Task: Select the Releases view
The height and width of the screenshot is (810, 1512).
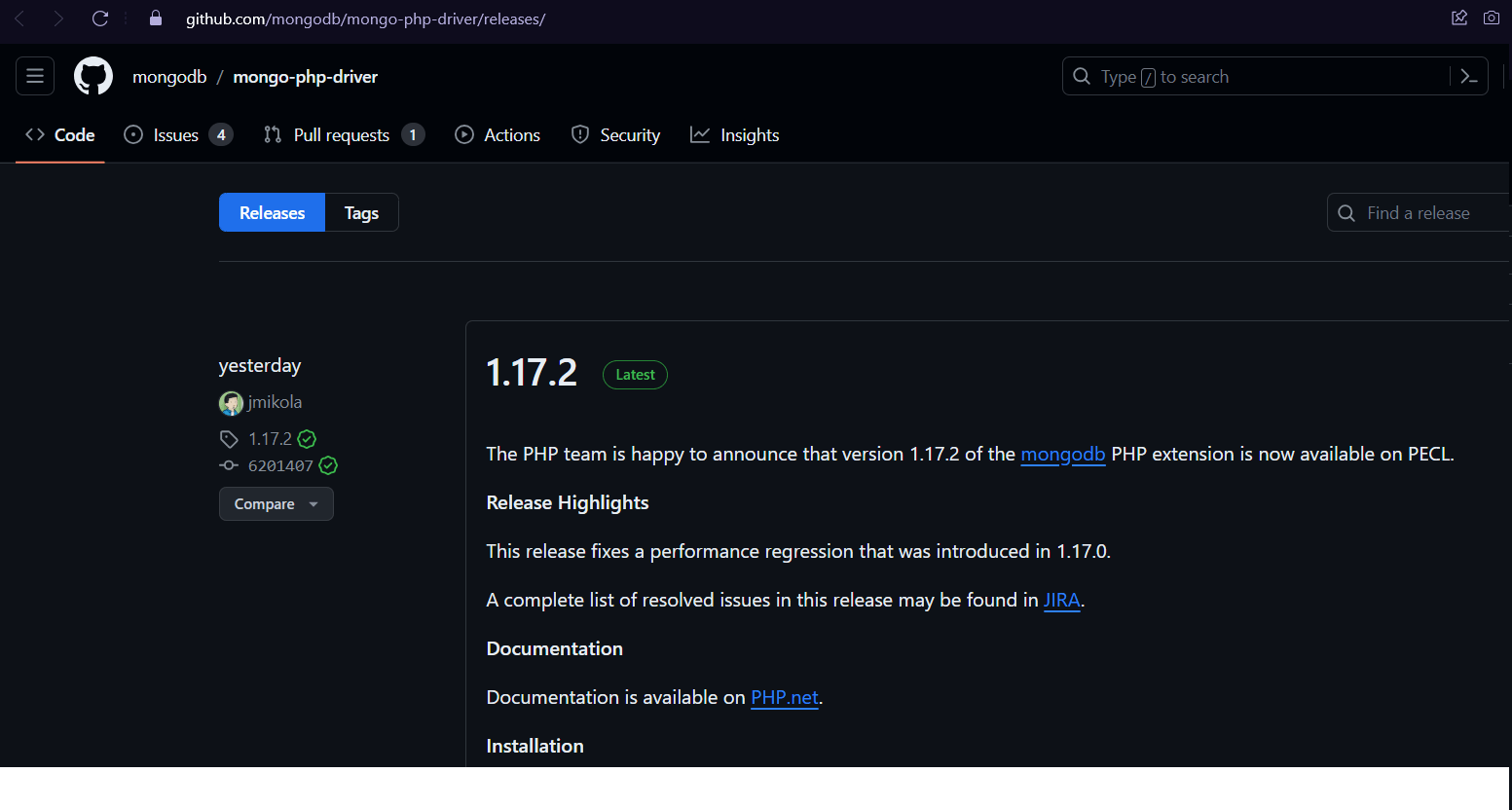Action: (x=272, y=212)
